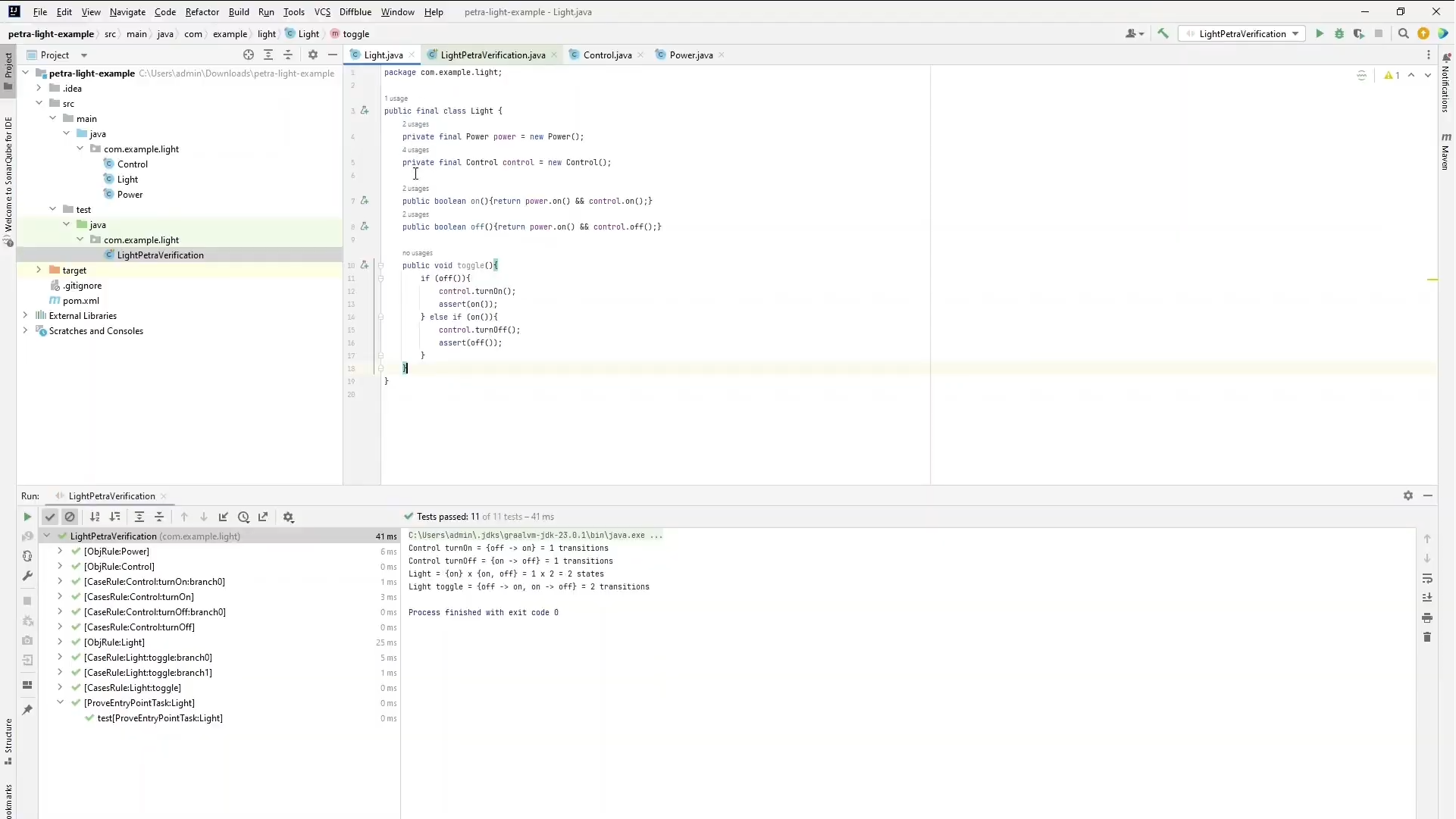Pin the Run tab
1456x819 pixels.
pyautogui.click(x=27, y=710)
